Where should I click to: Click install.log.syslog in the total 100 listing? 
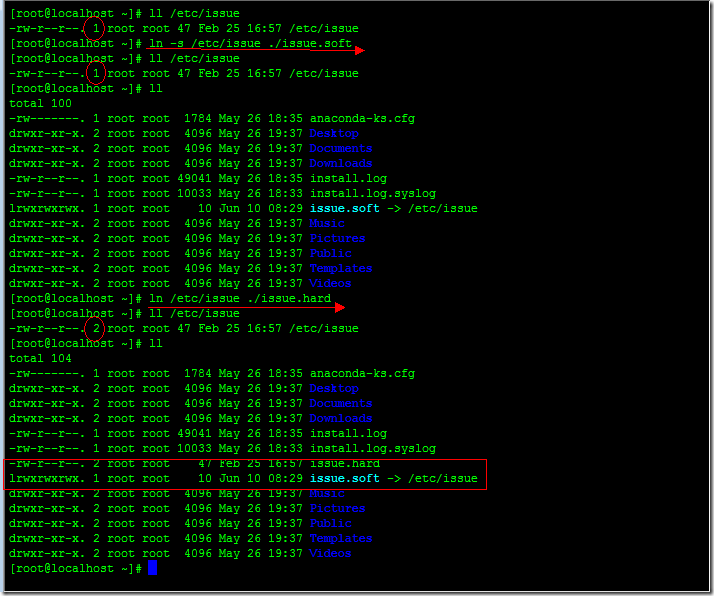(x=373, y=194)
